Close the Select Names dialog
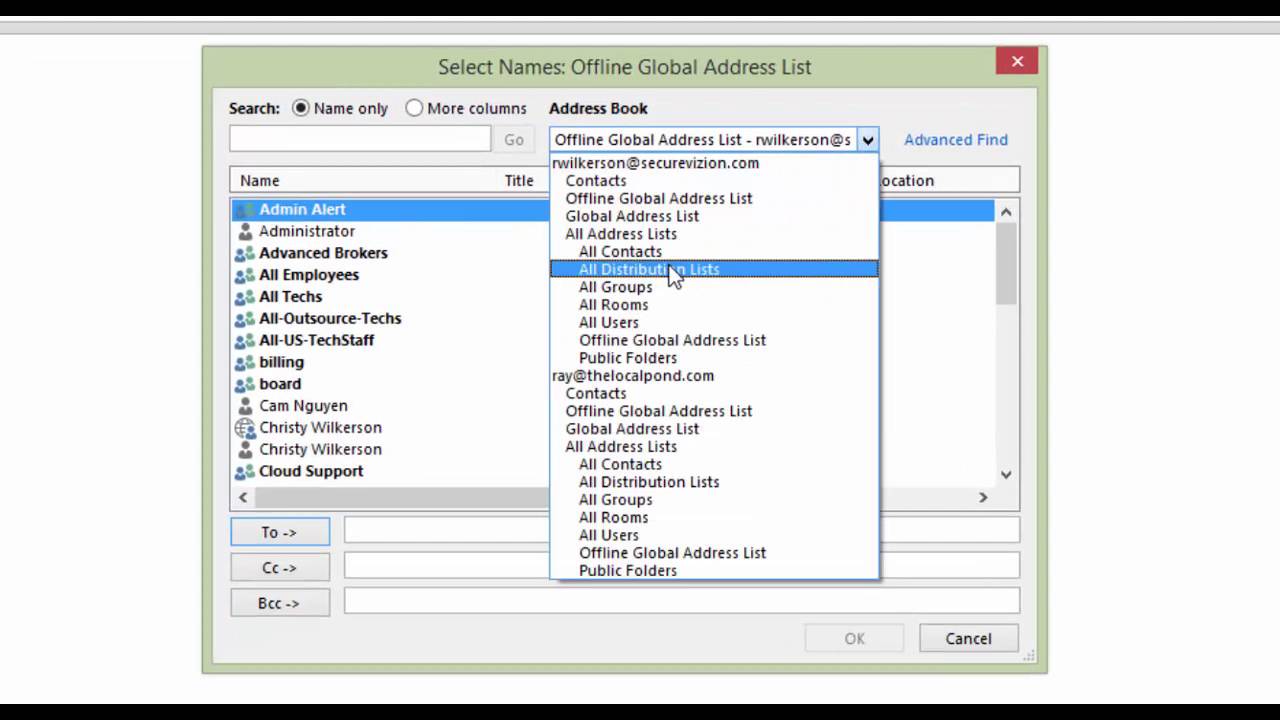1280x720 pixels. point(1017,61)
